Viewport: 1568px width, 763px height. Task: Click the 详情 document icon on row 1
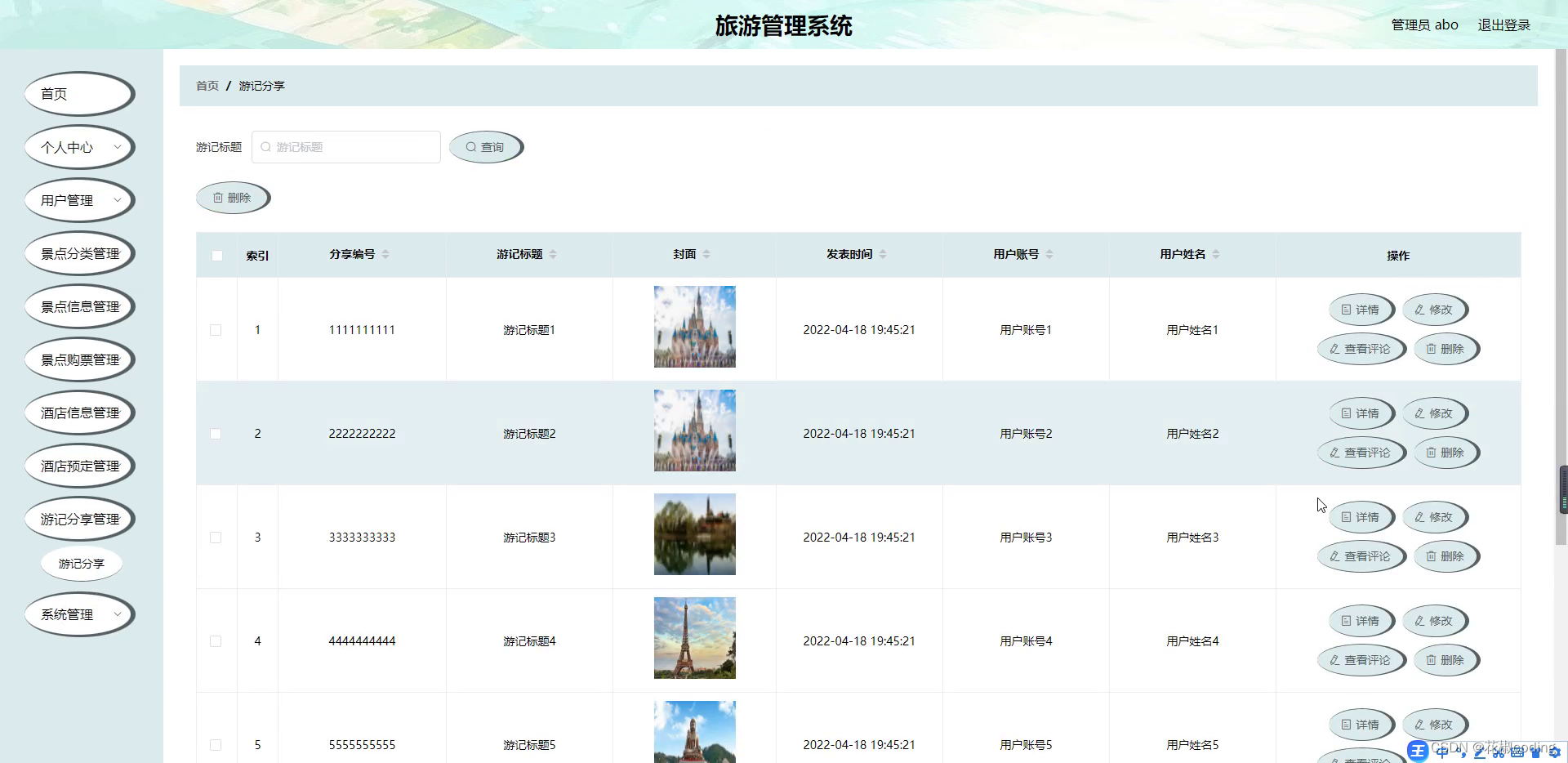click(1344, 310)
